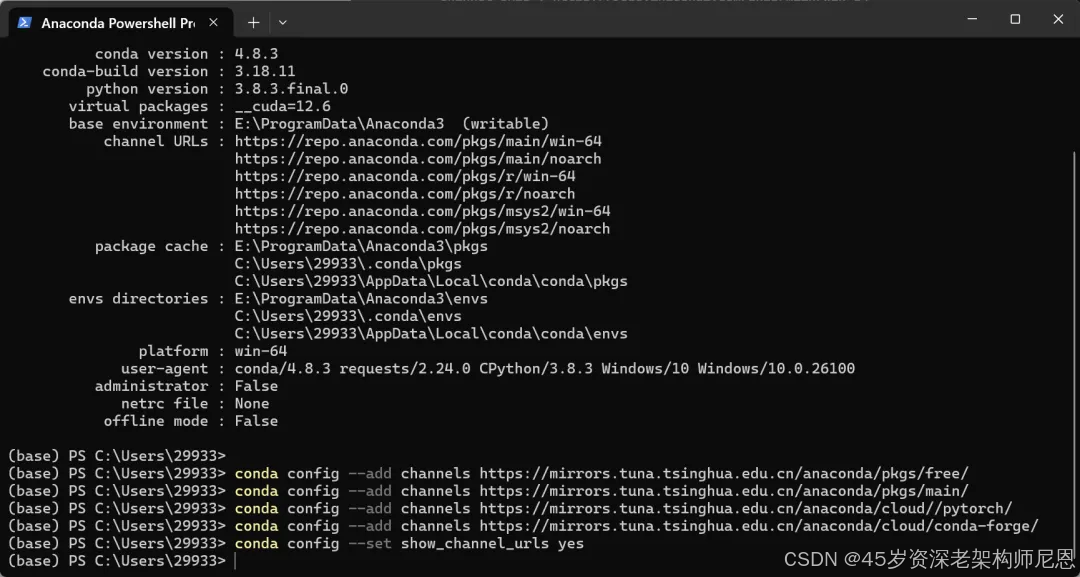Click the command adding tsinghua pkgs/main/ channel
1080x577 pixels.
602,491
